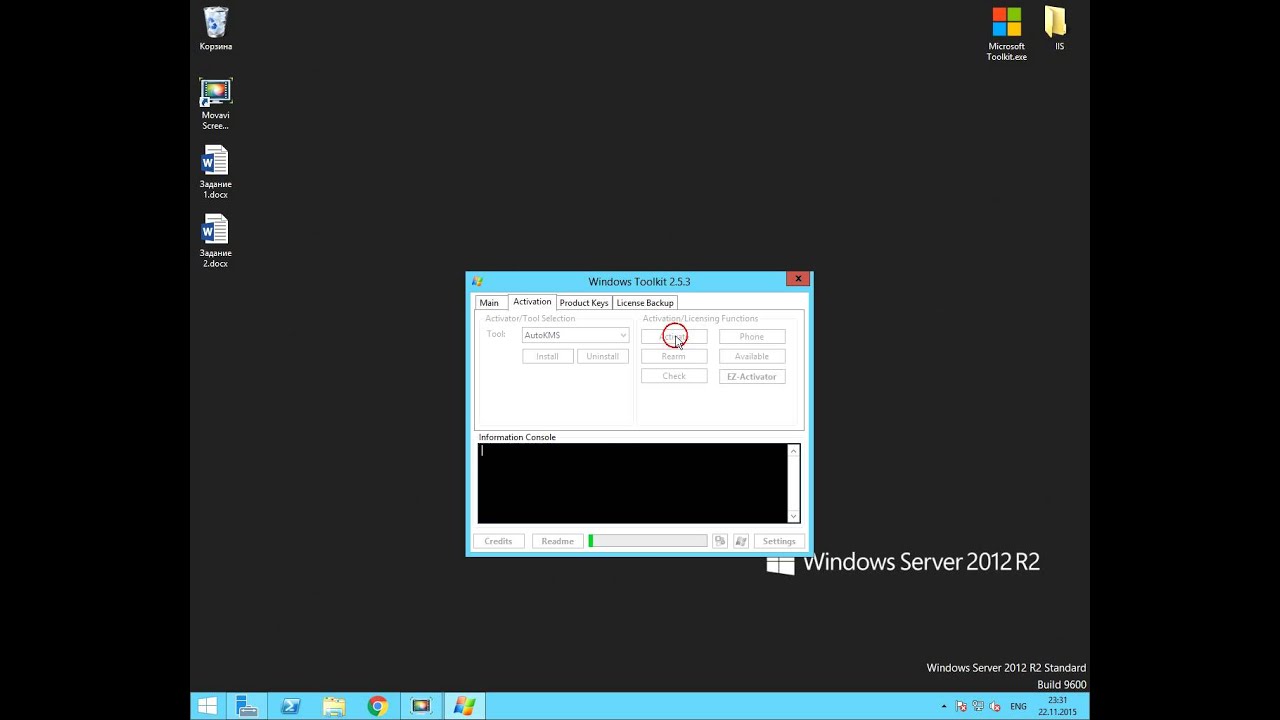Open the Recycle Bin (Корзина) desktop icon

(215, 29)
